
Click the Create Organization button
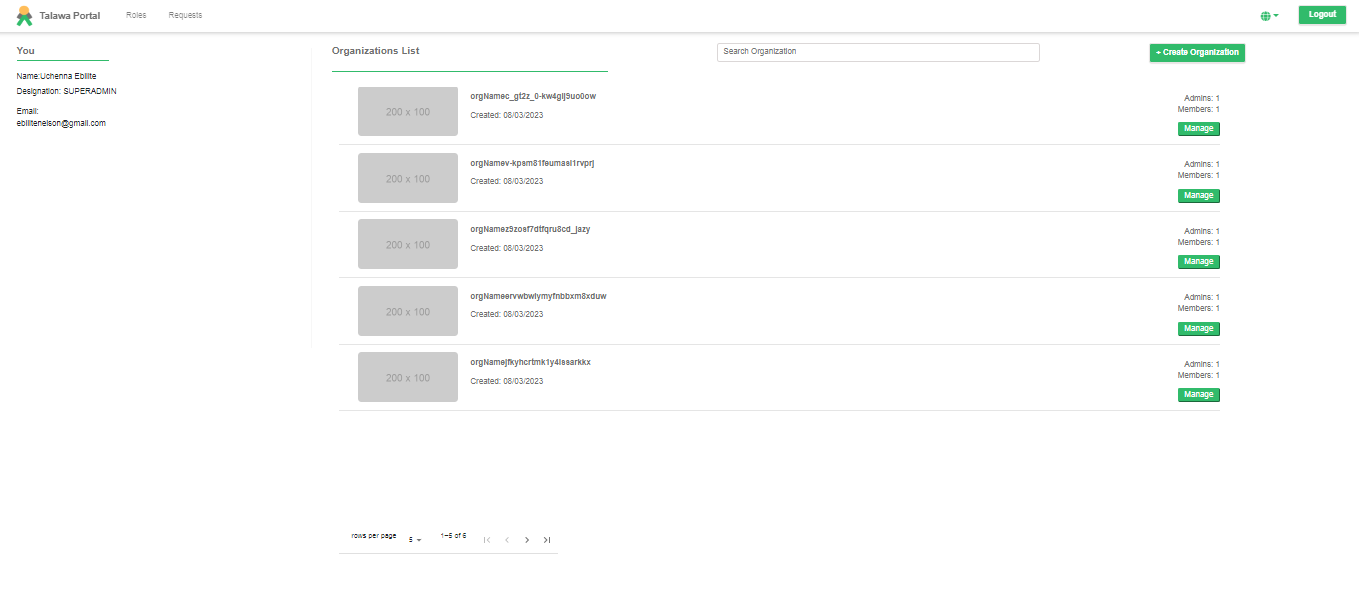(1197, 52)
